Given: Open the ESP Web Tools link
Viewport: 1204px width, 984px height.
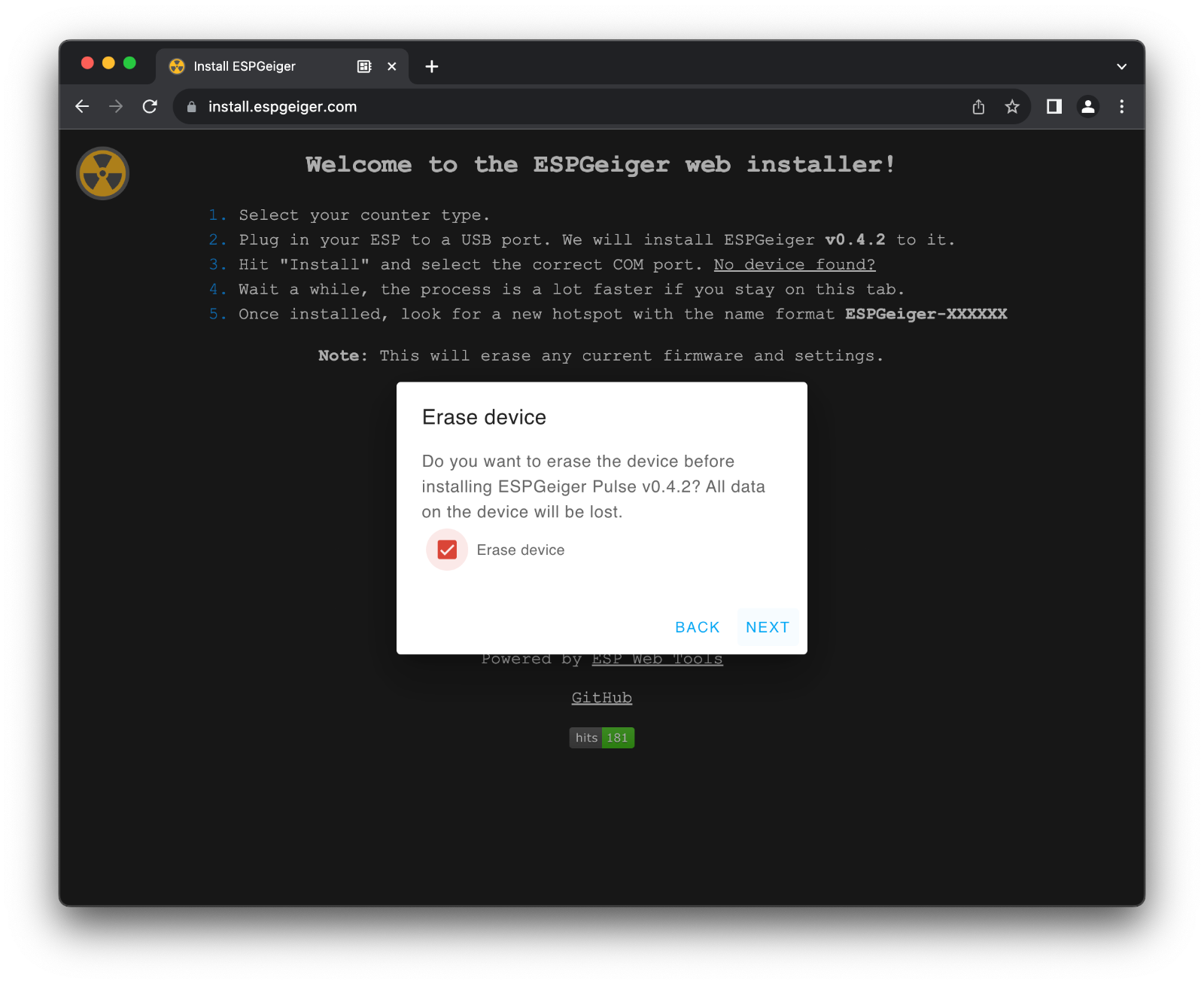Looking at the screenshot, I should pyautogui.click(x=657, y=659).
